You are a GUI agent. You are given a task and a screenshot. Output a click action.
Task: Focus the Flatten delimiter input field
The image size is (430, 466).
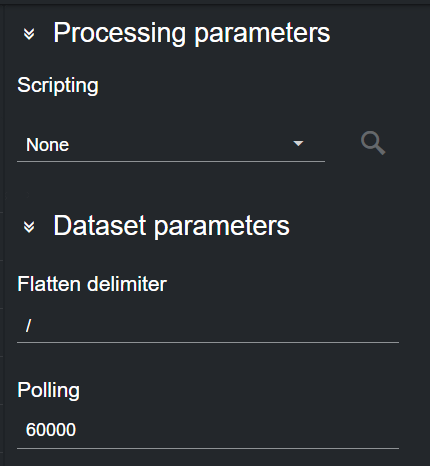(x=208, y=326)
